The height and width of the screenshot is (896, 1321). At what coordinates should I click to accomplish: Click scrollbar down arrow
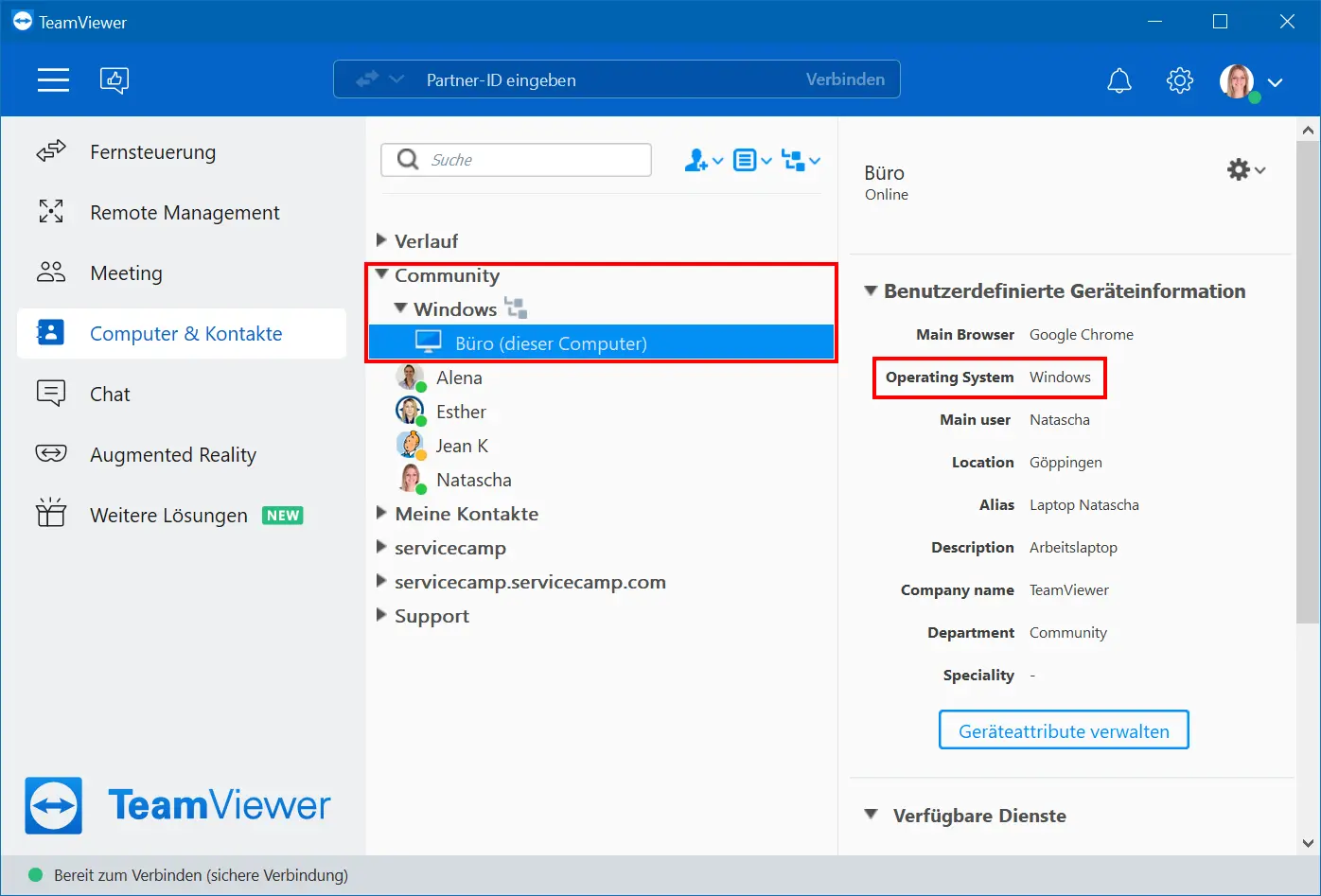pyautogui.click(x=1308, y=843)
